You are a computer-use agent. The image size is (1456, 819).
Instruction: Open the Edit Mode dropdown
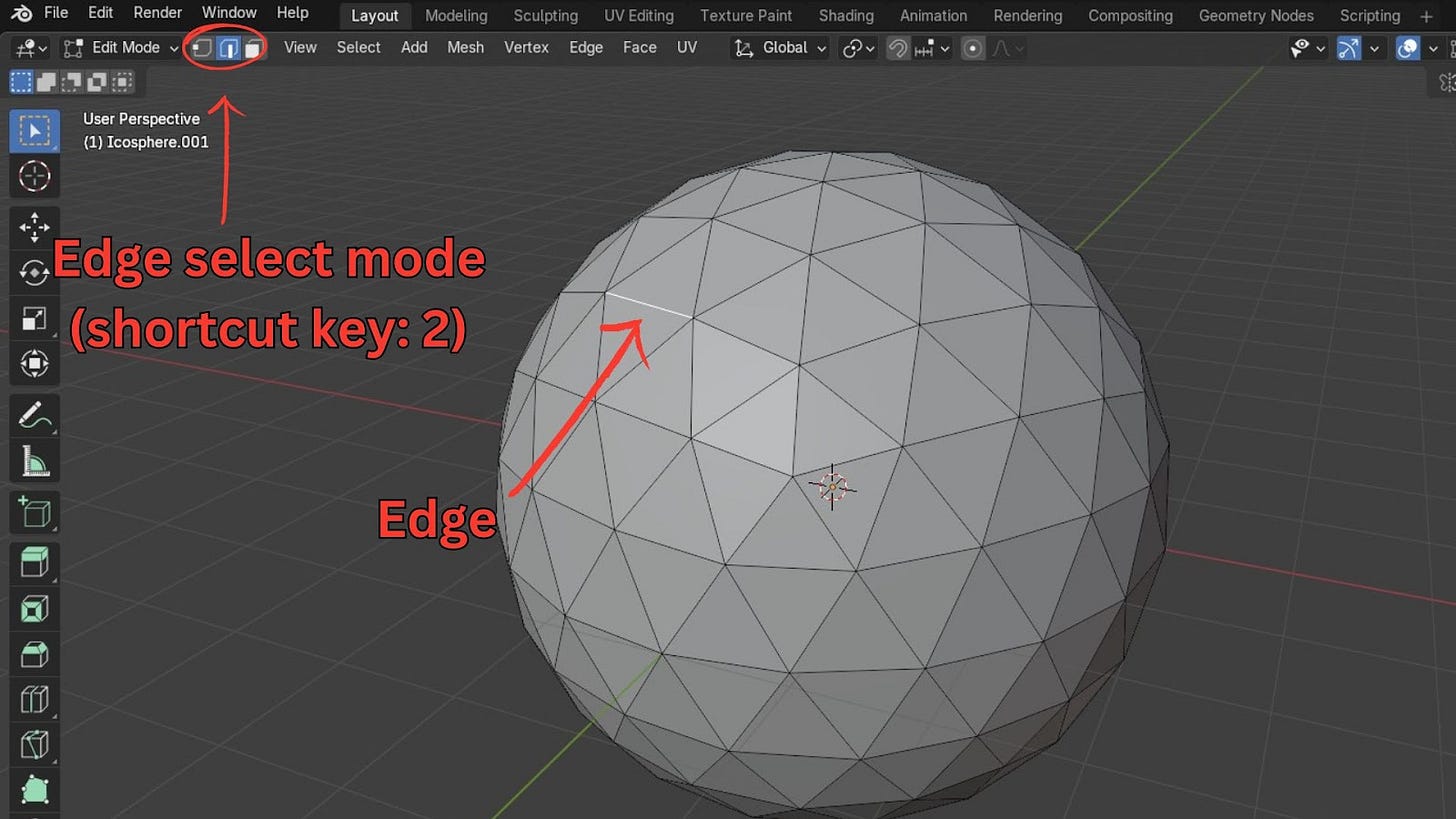pos(121,48)
